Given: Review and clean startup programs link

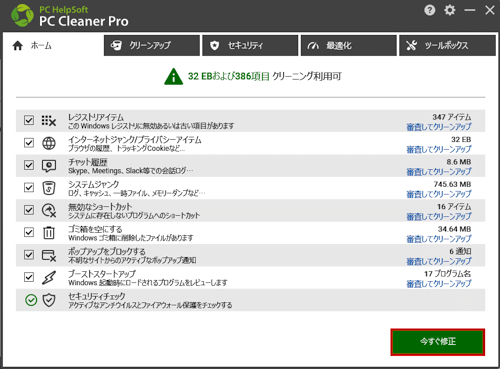Looking at the screenshot, I should point(439,283).
